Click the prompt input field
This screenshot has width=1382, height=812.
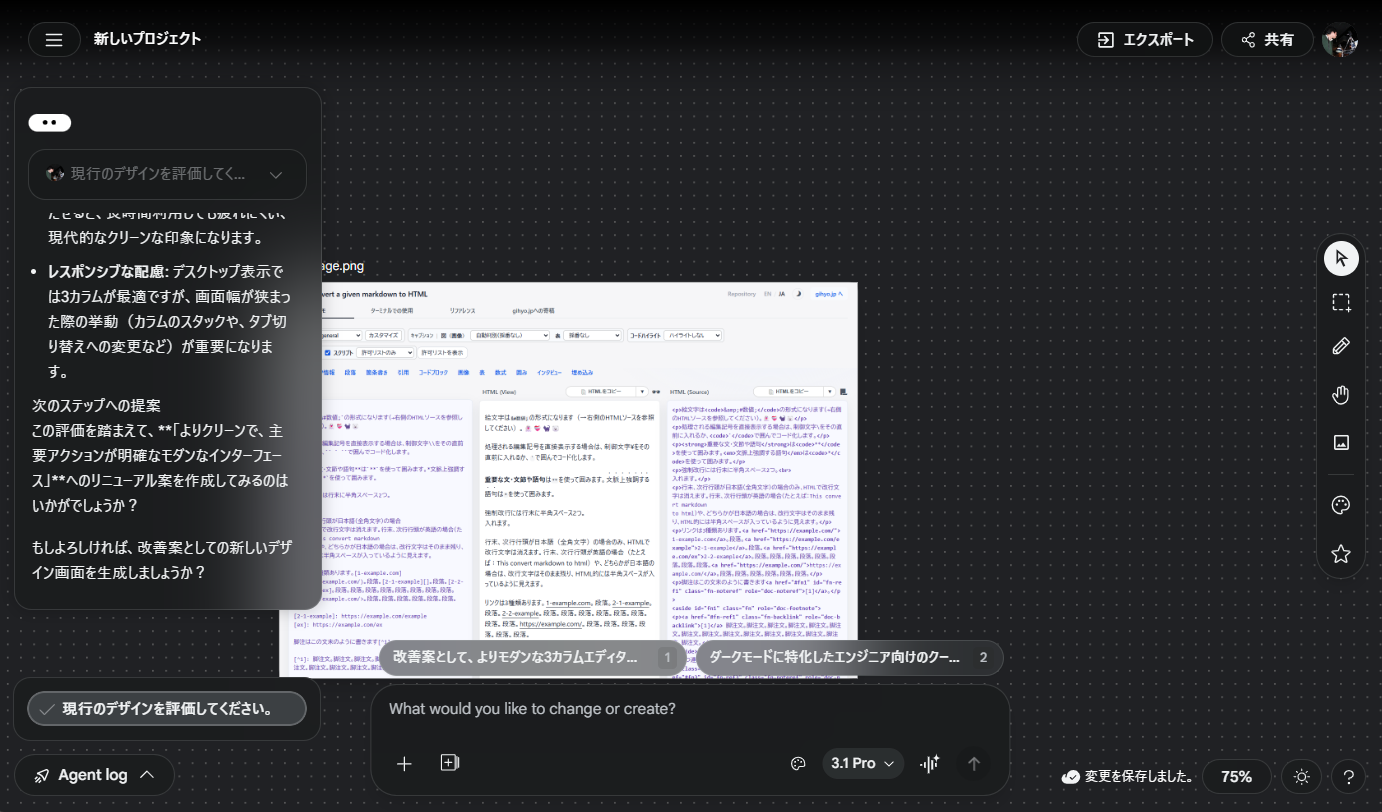(x=690, y=709)
